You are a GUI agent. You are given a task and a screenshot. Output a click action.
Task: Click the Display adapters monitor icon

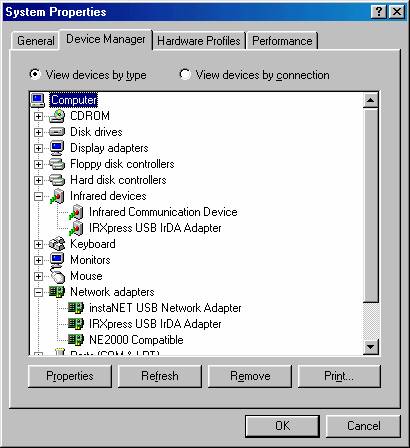[x=57, y=148]
